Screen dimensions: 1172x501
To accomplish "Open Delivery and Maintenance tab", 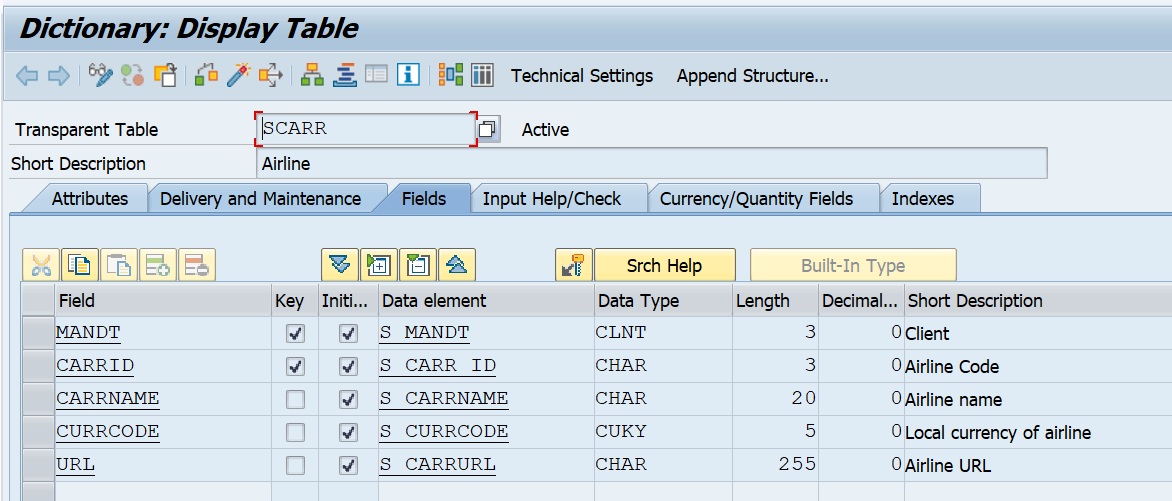I will pos(260,198).
